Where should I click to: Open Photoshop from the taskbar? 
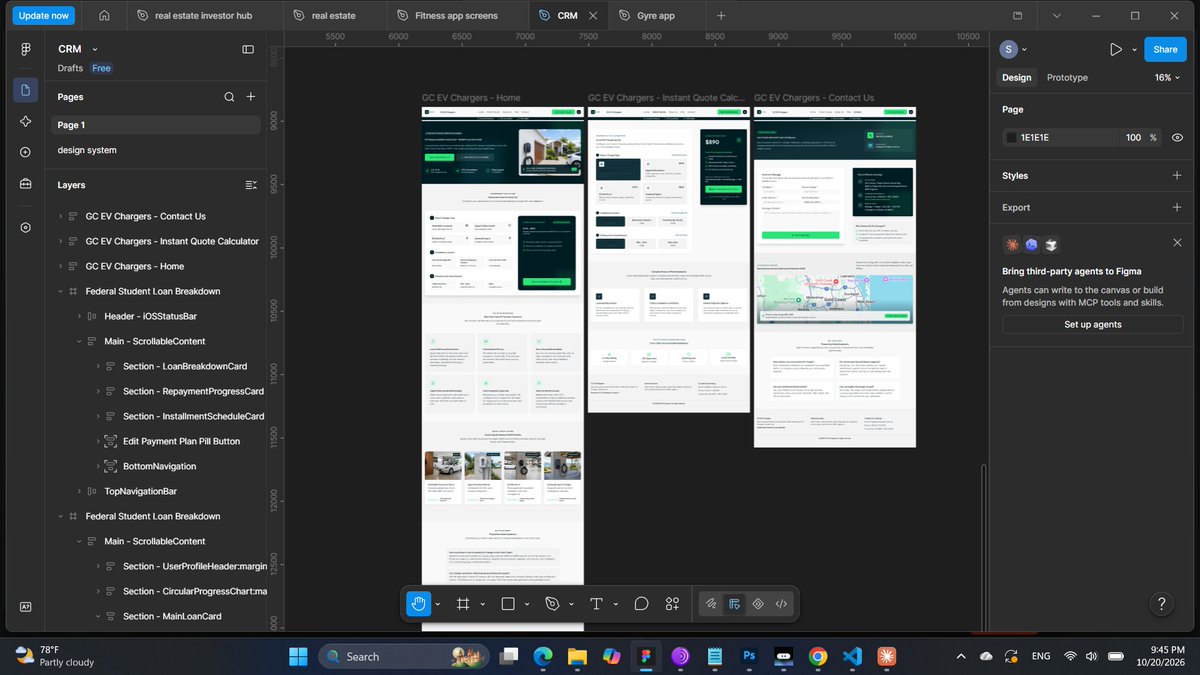click(749, 656)
